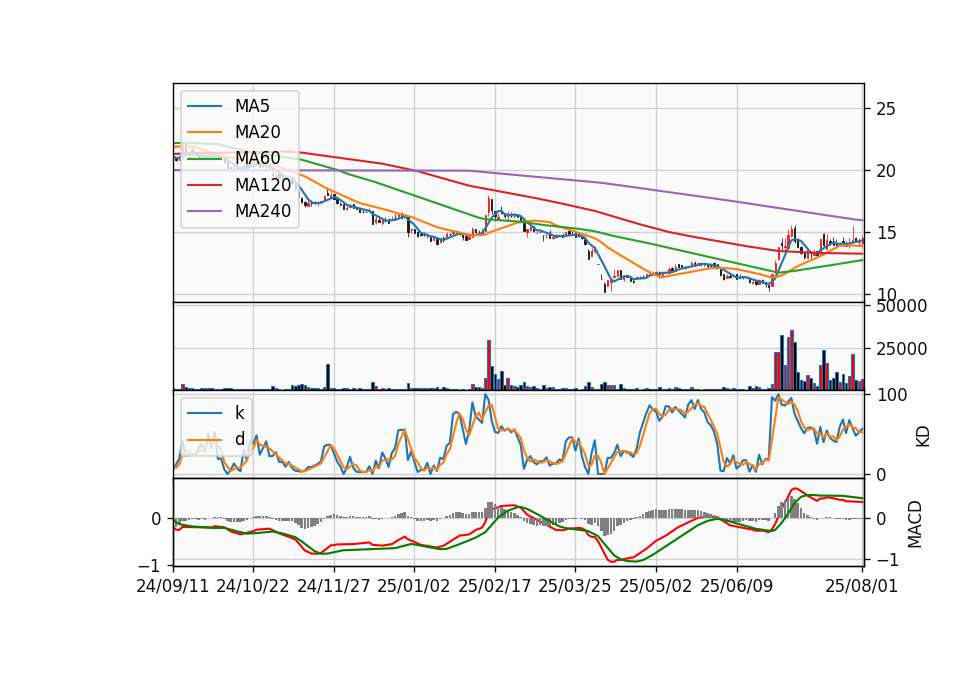
Task: Click the price axis value 20
Action: tap(886, 171)
